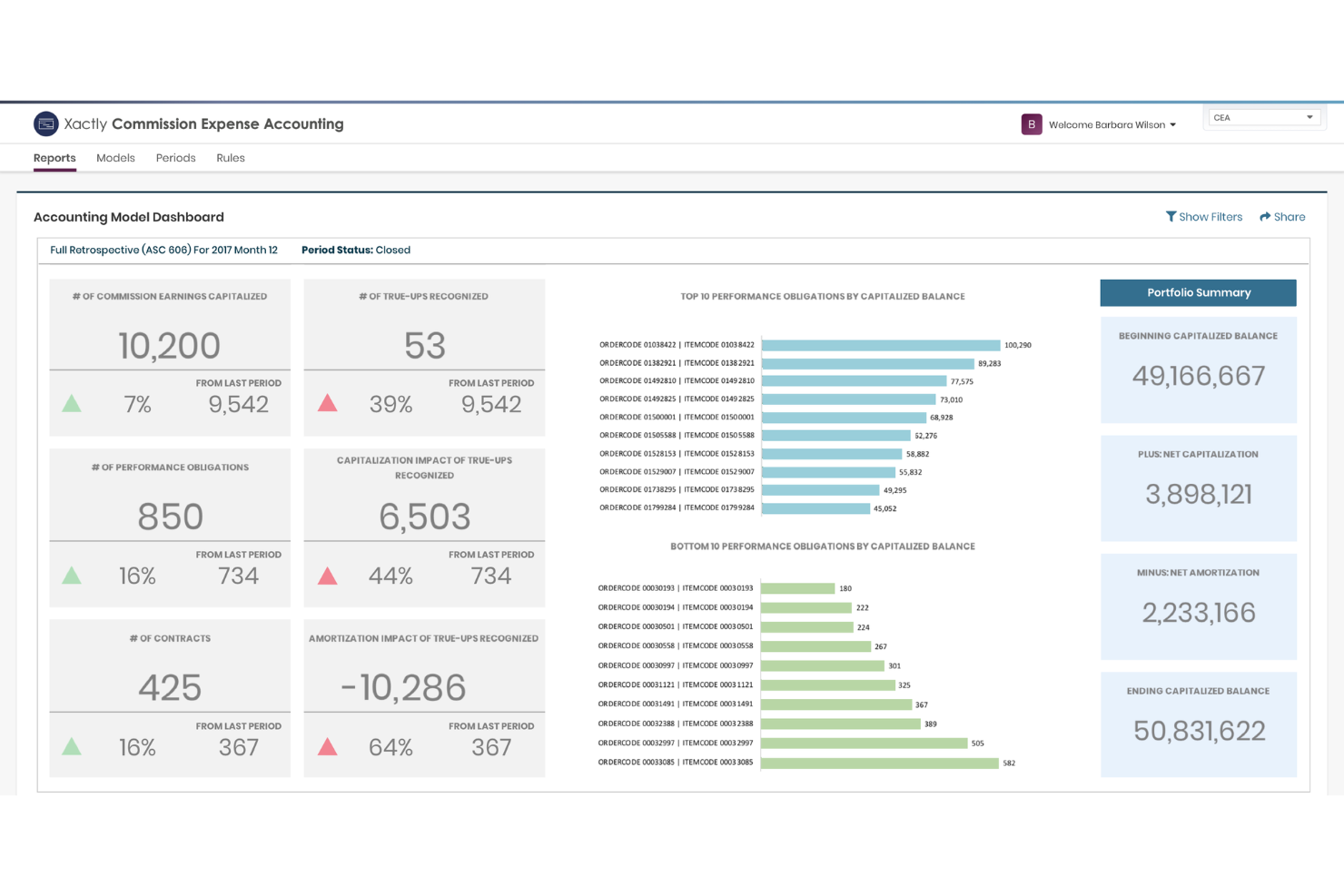Click red triangle in True-Ups Recognized card

point(328,403)
